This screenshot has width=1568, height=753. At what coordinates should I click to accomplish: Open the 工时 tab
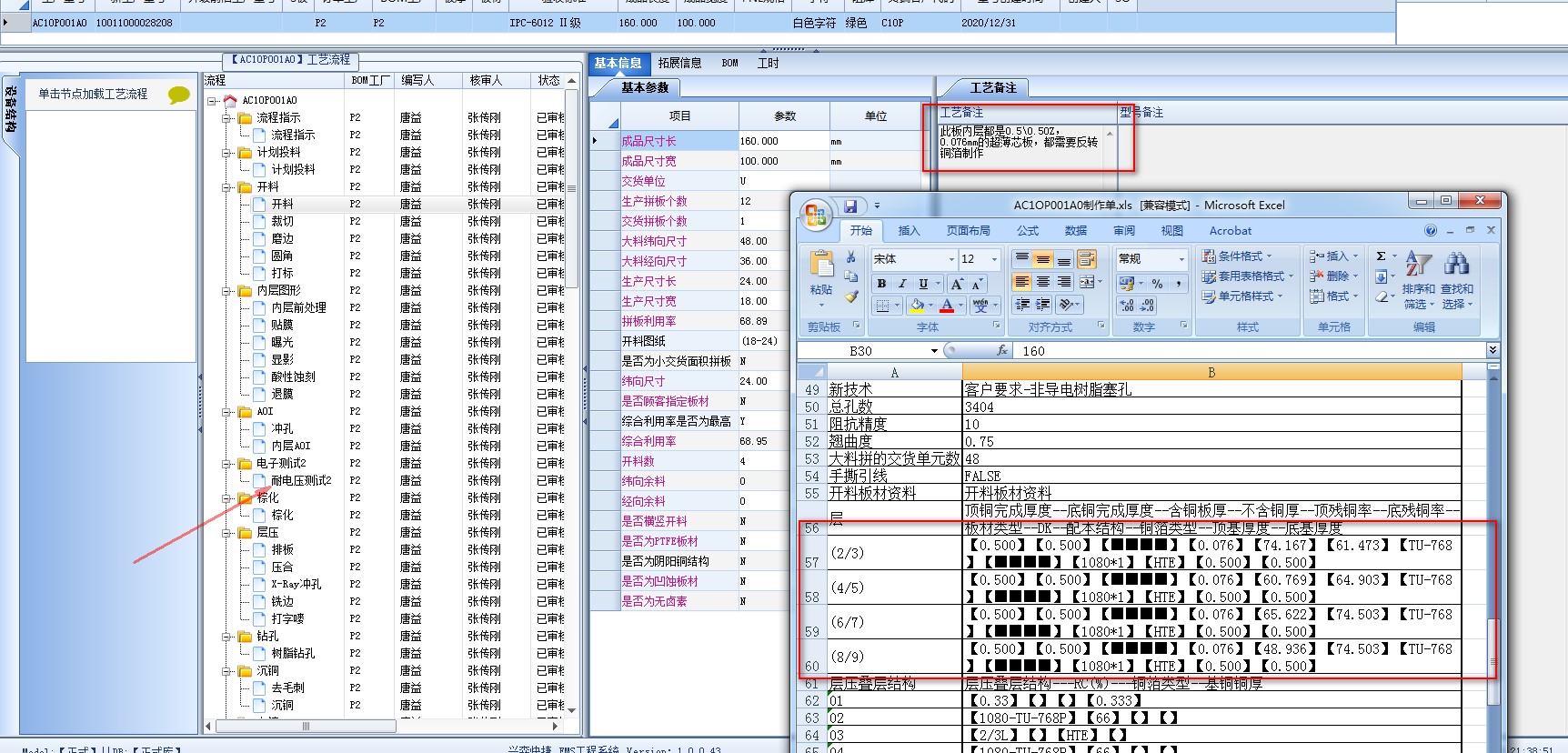pyautogui.click(x=768, y=64)
